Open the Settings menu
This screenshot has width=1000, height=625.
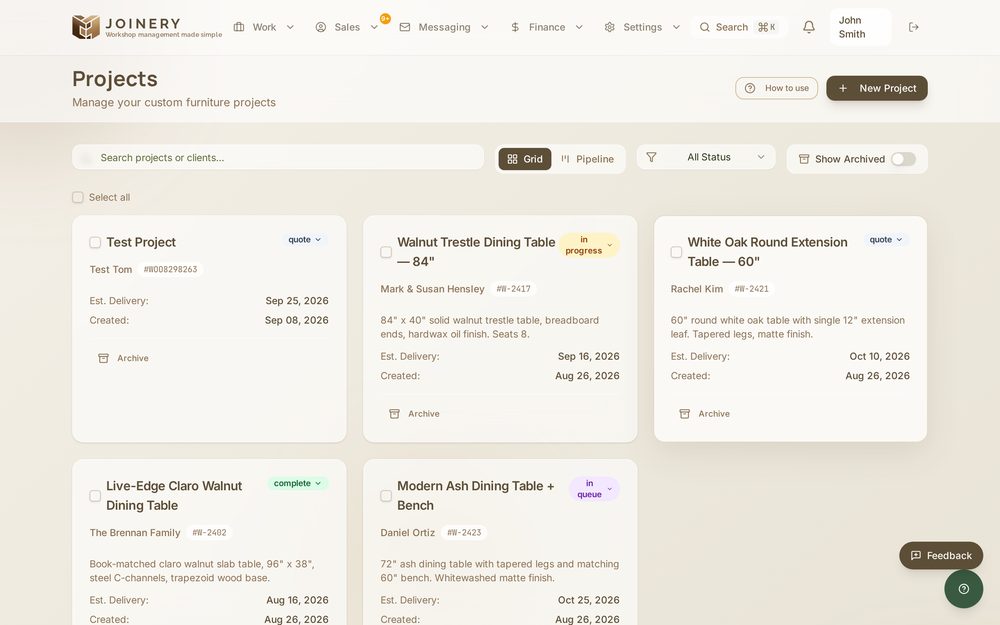(x=642, y=27)
